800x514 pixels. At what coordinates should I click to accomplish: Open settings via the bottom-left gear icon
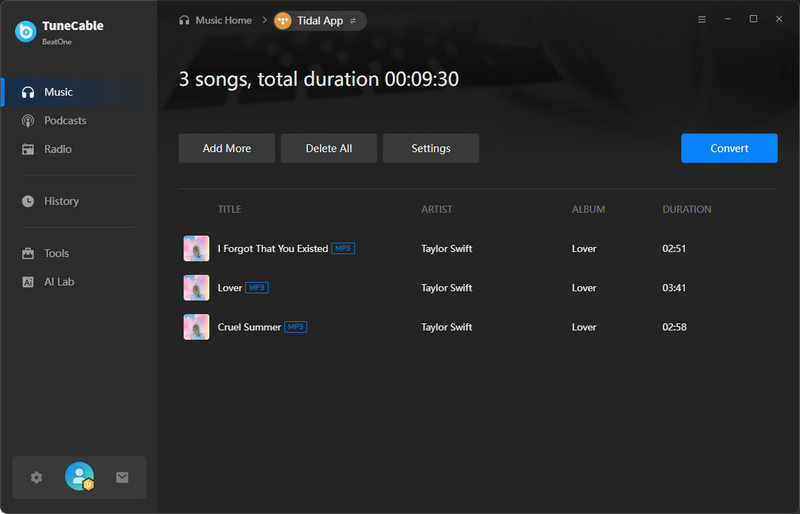point(36,477)
